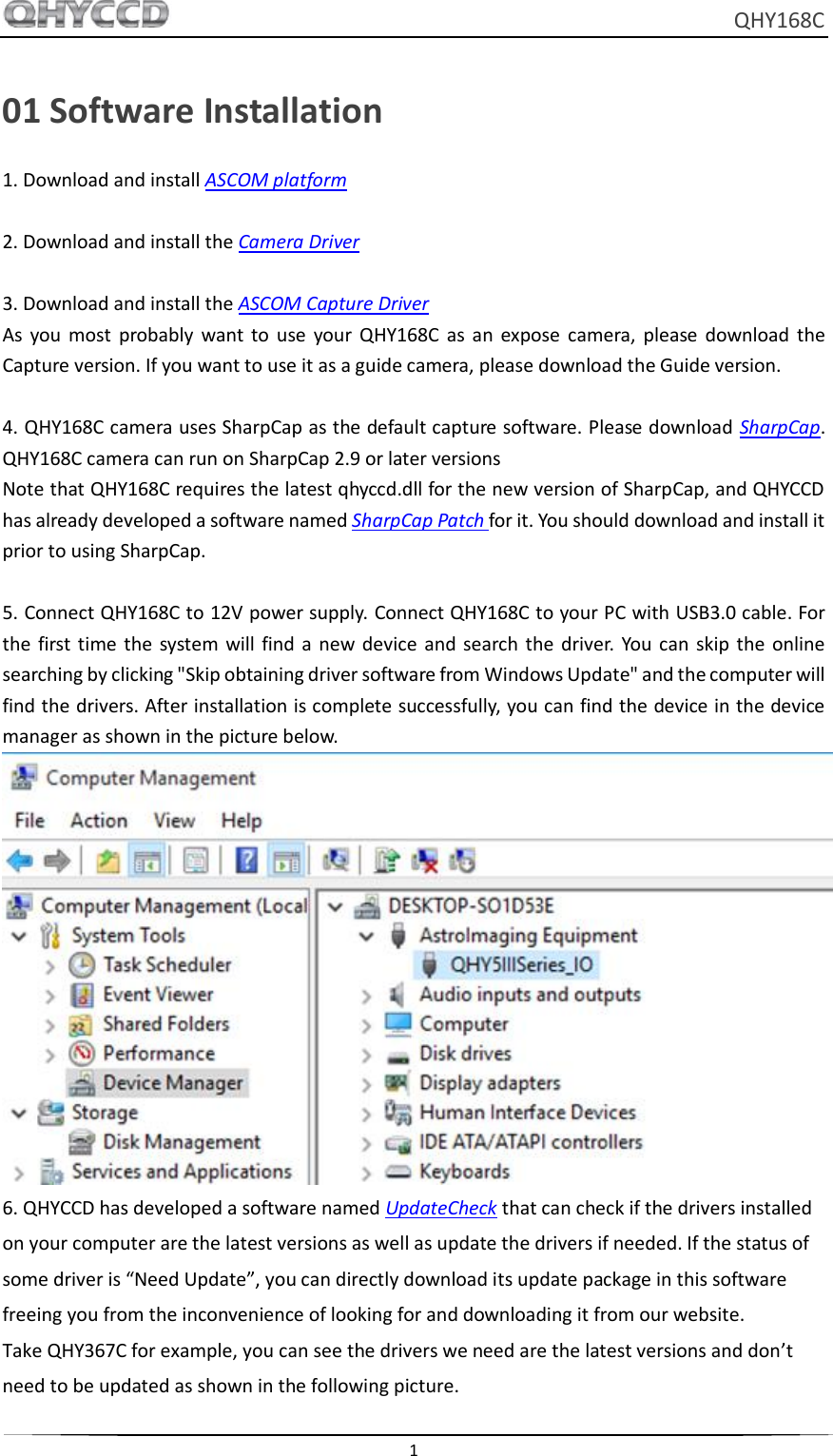Image resolution: width=833 pixels, height=1456 pixels.
Task: Click the Storage node icon
Action: 51,1113
